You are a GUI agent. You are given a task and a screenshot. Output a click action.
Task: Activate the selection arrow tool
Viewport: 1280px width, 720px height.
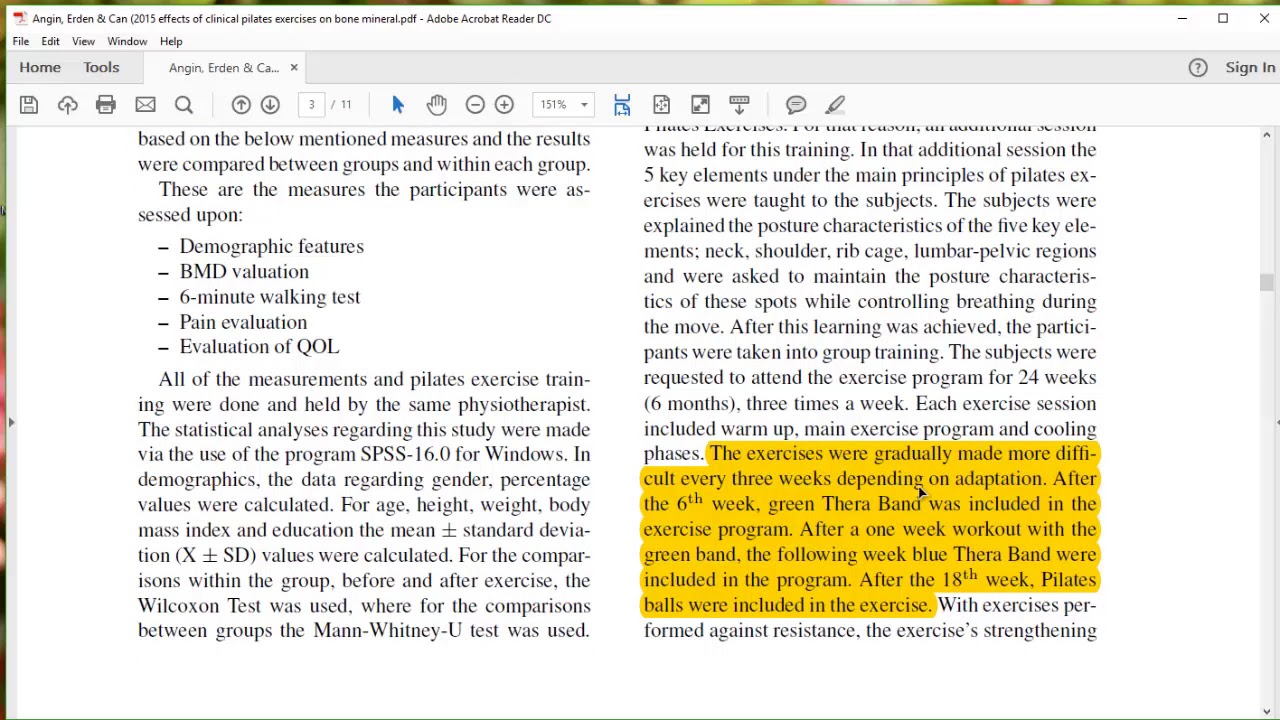[x=398, y=105]
